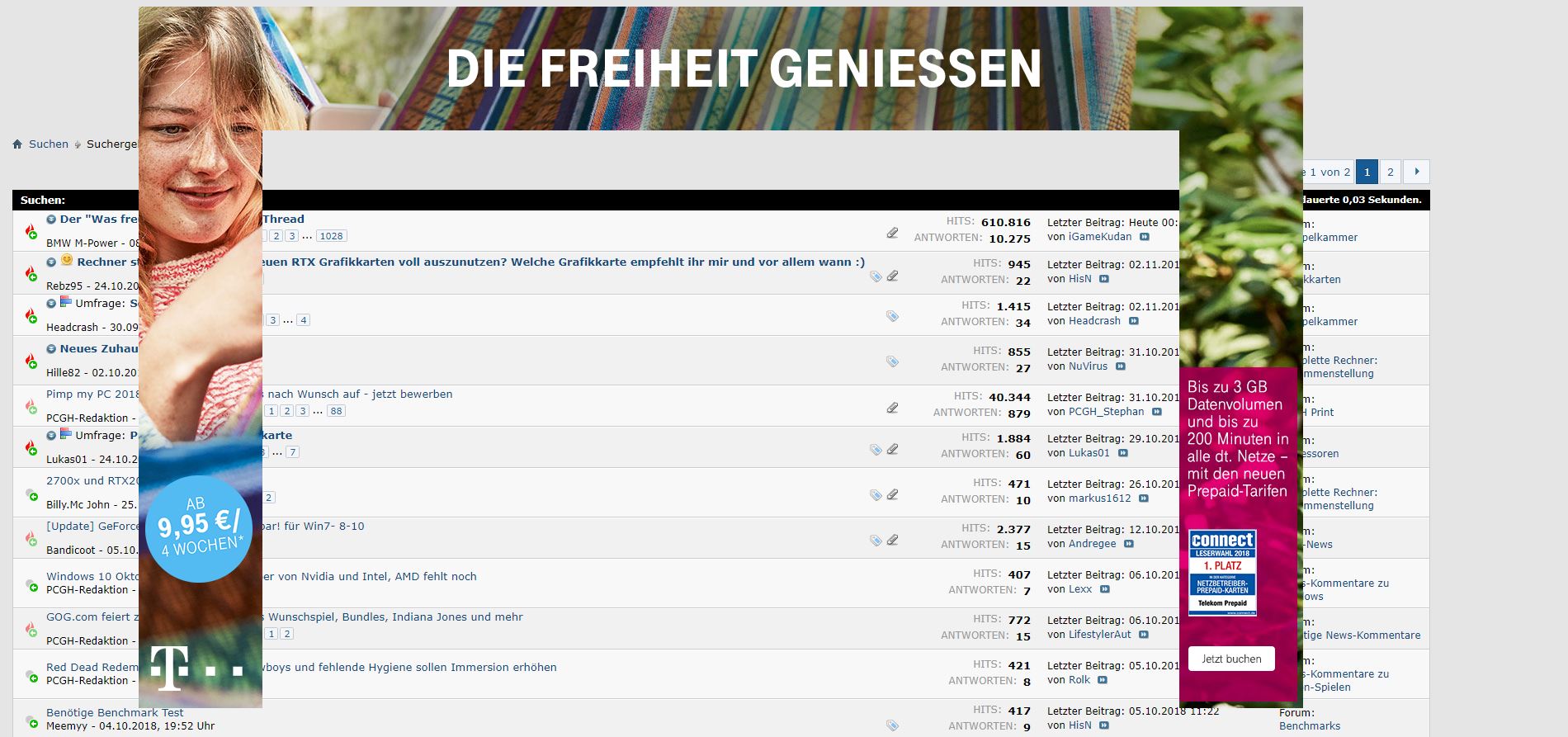Open user profile of LifestylerAut
The height and width of the screenshot is (737, 1568).
pyautogui.click(x=1100, y=635)
